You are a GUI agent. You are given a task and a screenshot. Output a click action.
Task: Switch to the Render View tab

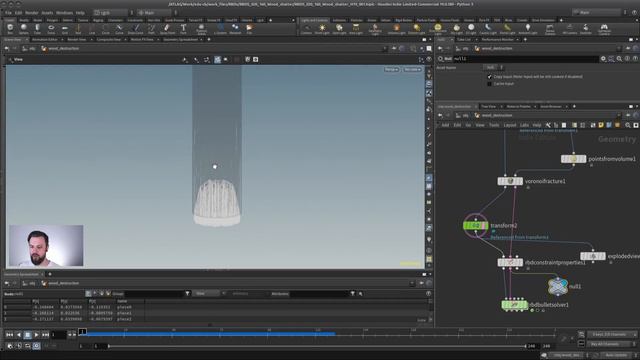(77, 40)
